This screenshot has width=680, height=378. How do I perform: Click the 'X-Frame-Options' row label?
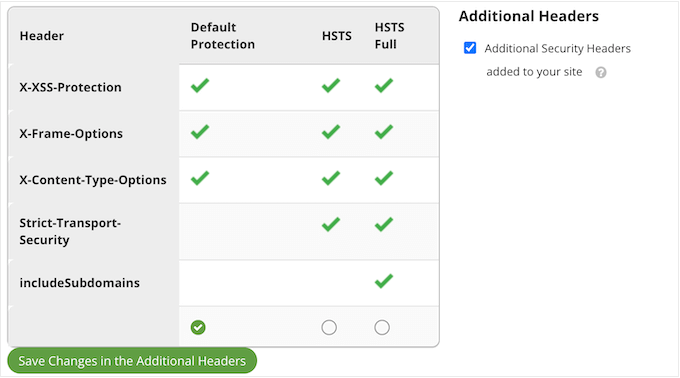coord(71,134)
